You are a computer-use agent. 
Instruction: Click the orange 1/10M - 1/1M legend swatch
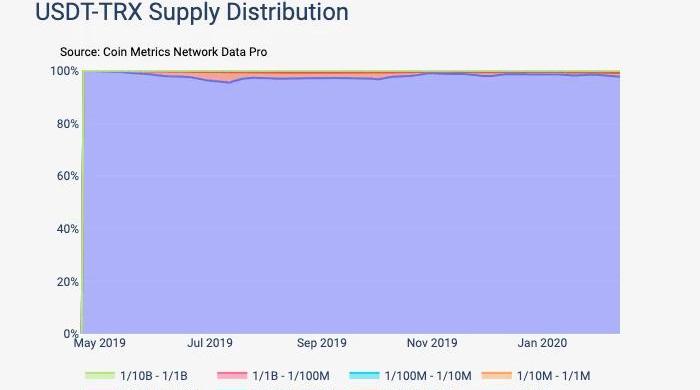[496, 375]
